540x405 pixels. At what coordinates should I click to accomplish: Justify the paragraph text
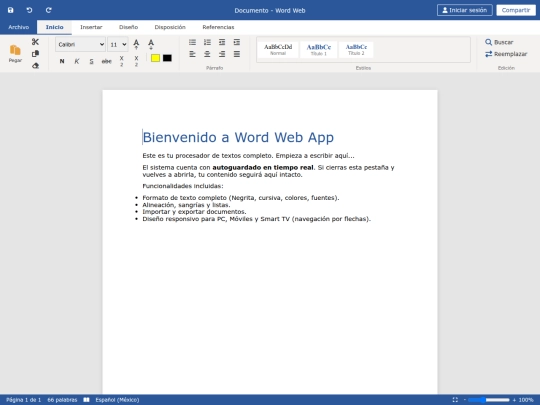(237, 54)
